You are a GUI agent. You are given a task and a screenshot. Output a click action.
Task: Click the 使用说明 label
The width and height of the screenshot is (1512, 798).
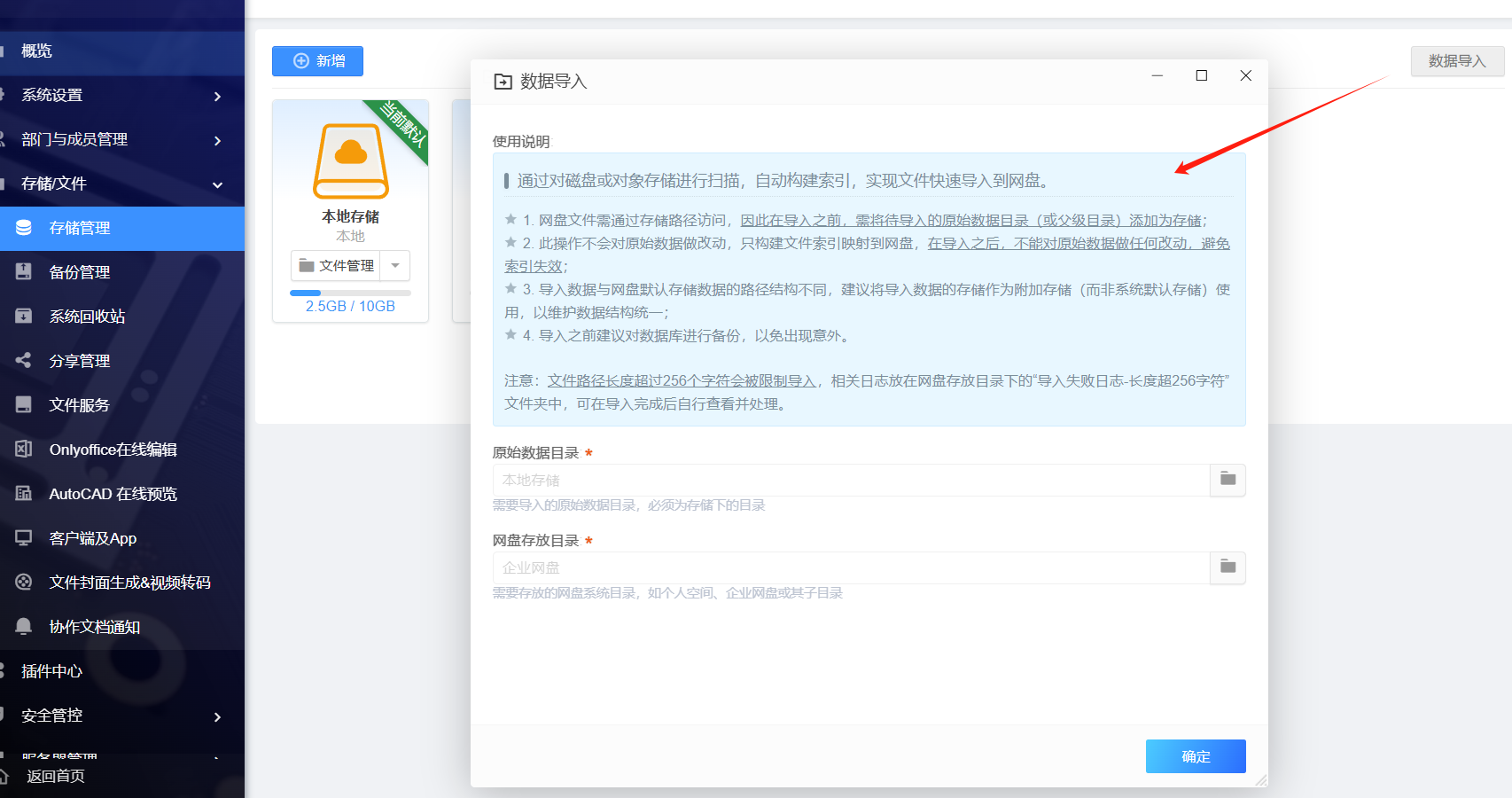click(521, 142)
